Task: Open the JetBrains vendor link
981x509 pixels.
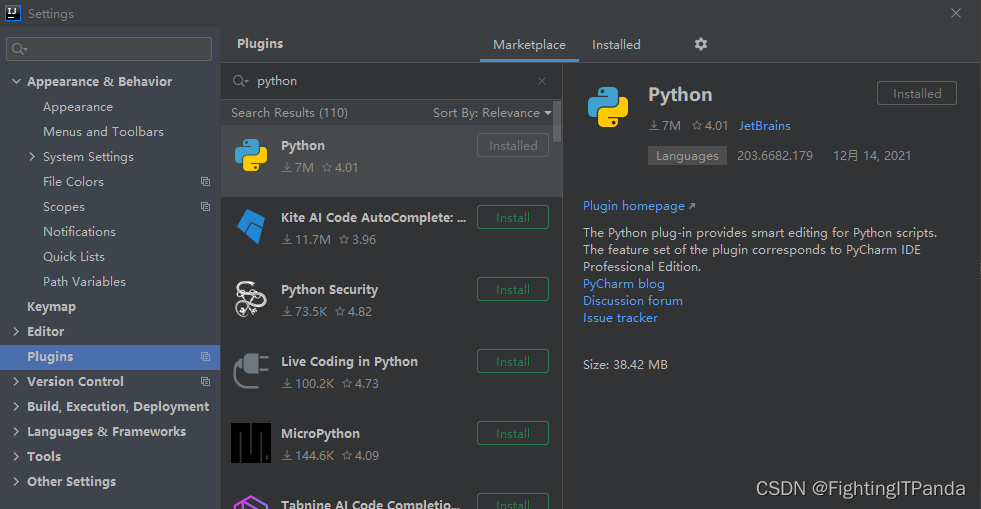Action: pos(765,126)
